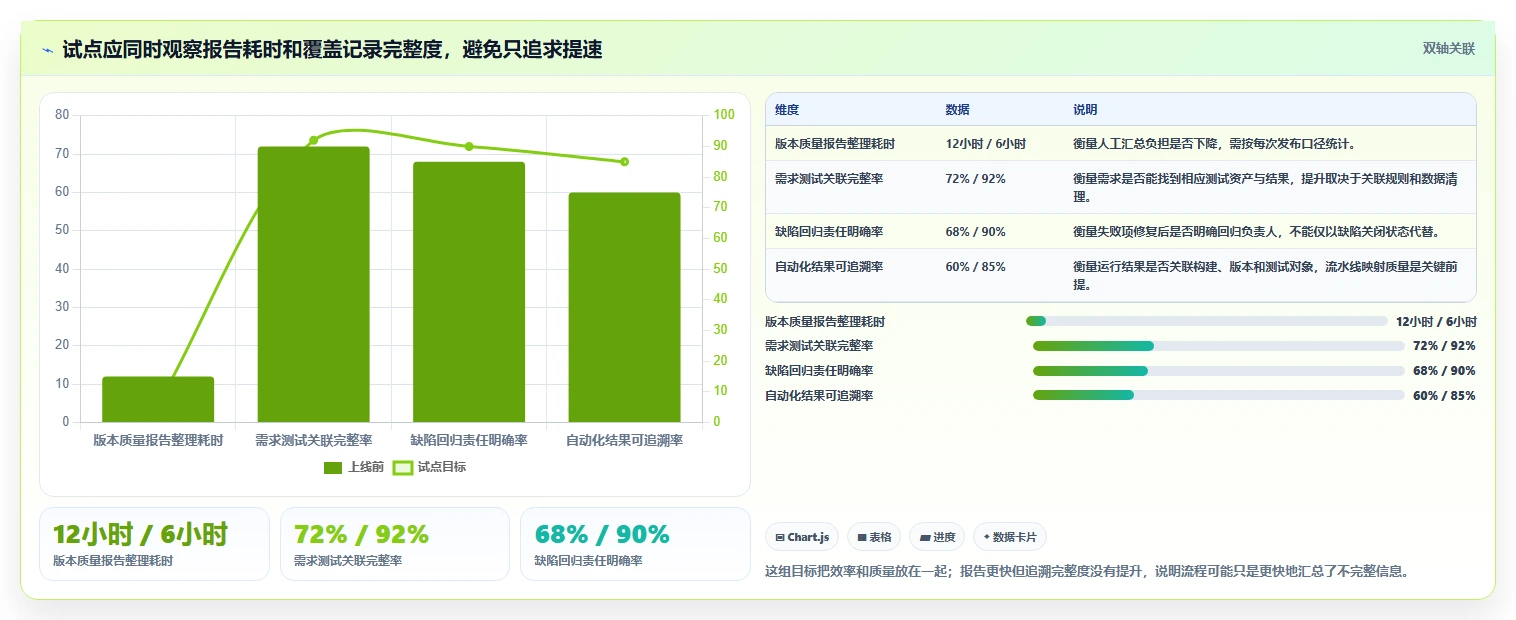Viewport: 1516px width, 620px height.
Task: Click the 表格 chip
Action: point(874,537)
